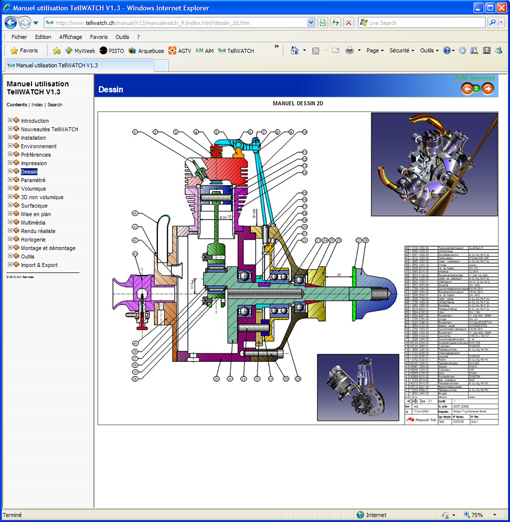Open the Page command menu
Viewport: 510px width, 522px height.
coord(375,51)
